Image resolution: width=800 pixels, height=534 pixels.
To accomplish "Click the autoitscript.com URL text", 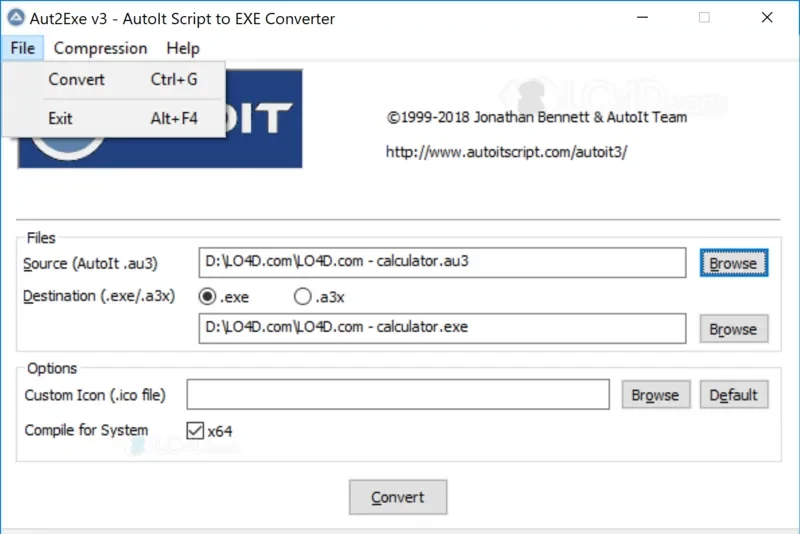I will (x=506, y=152).
